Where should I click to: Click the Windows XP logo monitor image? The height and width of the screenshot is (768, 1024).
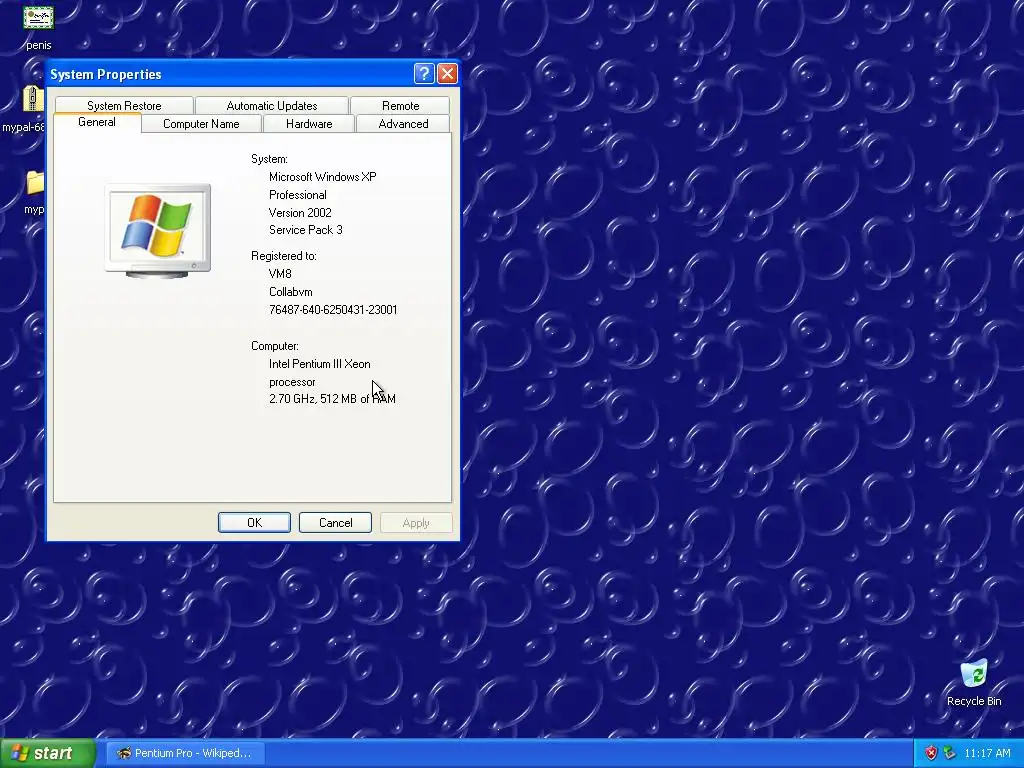pyautogui.click(x=158, y=231)
